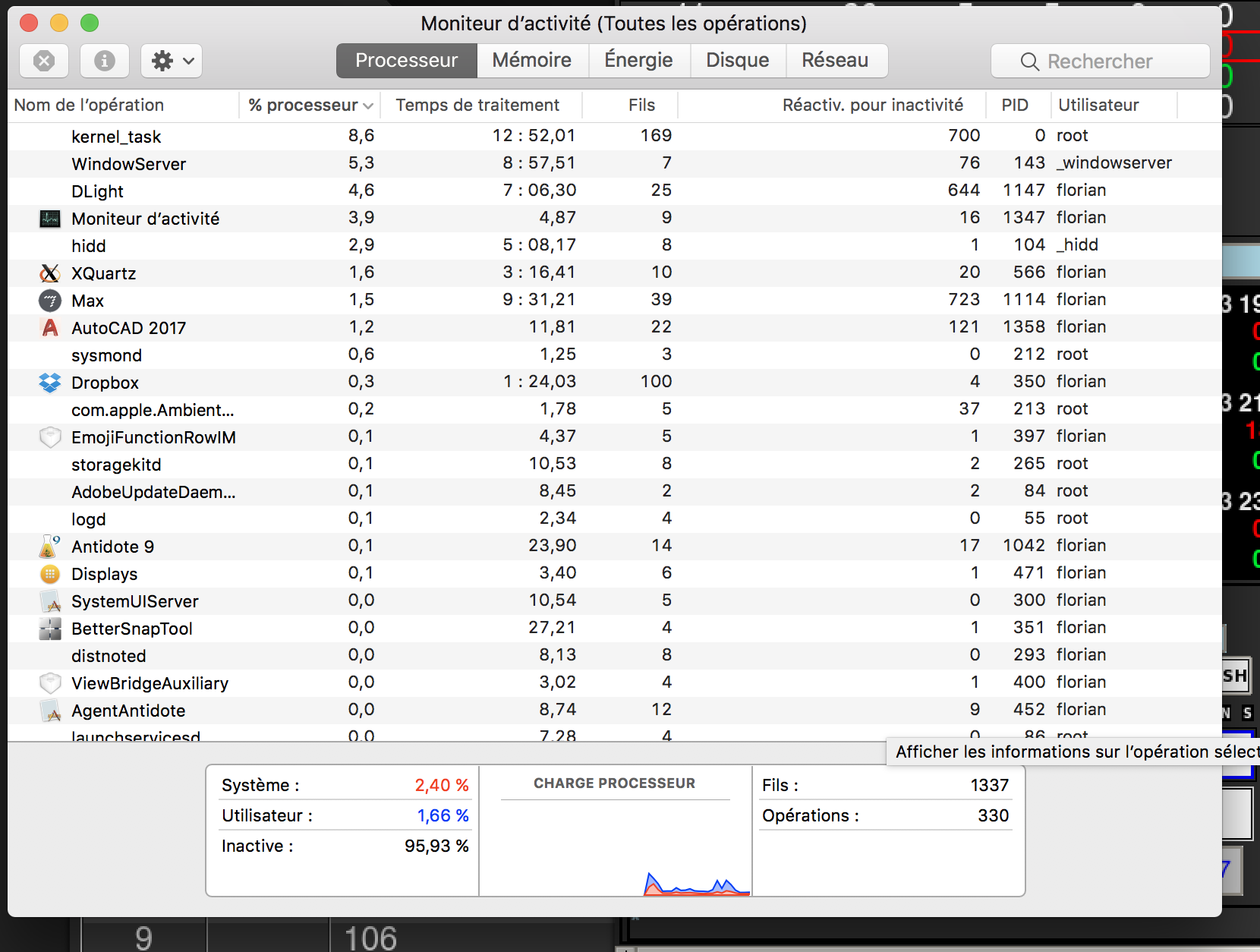Click the XQuartz app icon in list
Viewport: 1260px width, 952px height.
tap(50, 273)
